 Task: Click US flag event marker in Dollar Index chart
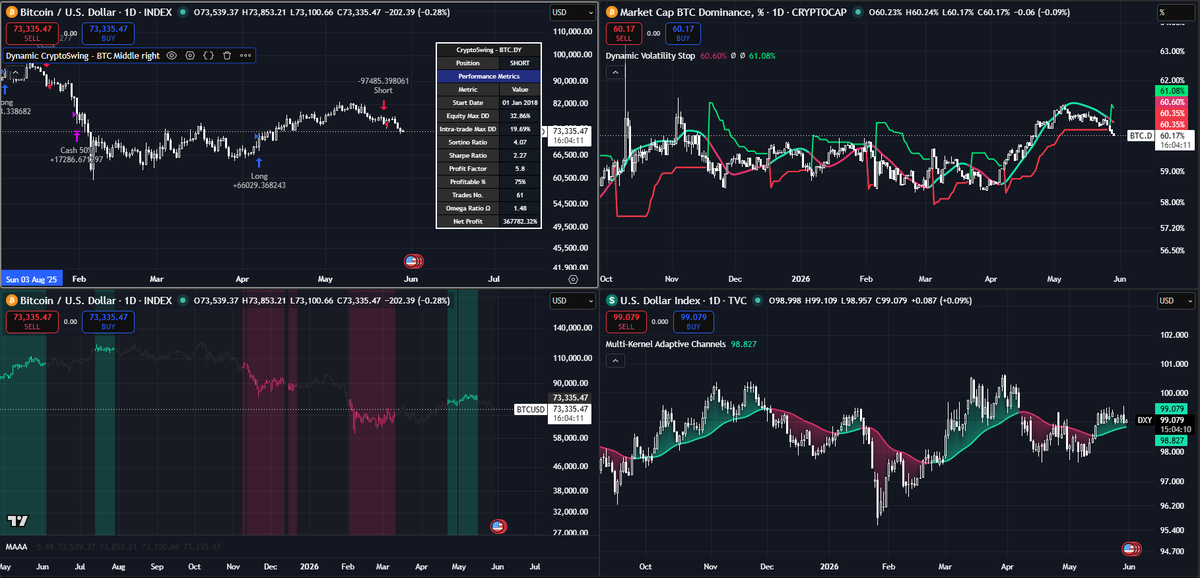1131,548
